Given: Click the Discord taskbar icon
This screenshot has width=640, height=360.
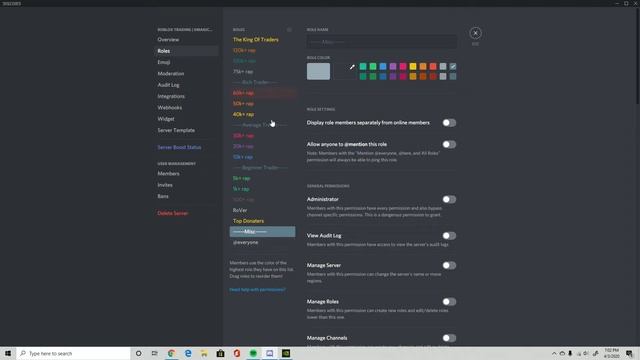Looking at the screenshot, I should [x=269, y=353].
